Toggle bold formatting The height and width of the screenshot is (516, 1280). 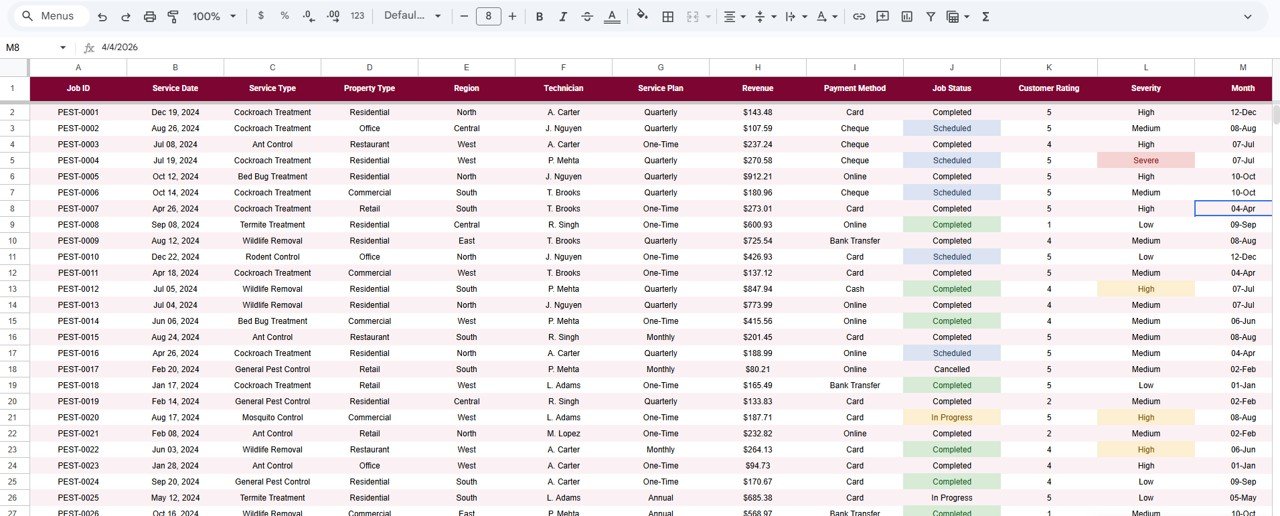click(540, 17)
